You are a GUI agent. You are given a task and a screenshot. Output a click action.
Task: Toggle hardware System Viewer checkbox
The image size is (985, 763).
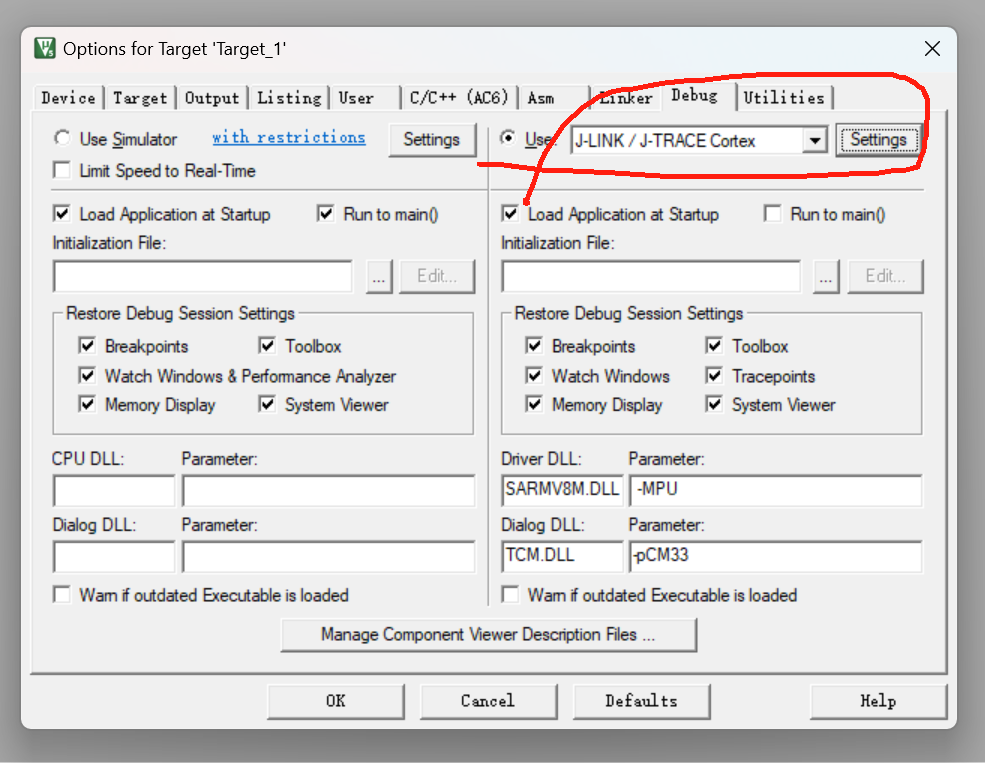click(x=714, y=404)
